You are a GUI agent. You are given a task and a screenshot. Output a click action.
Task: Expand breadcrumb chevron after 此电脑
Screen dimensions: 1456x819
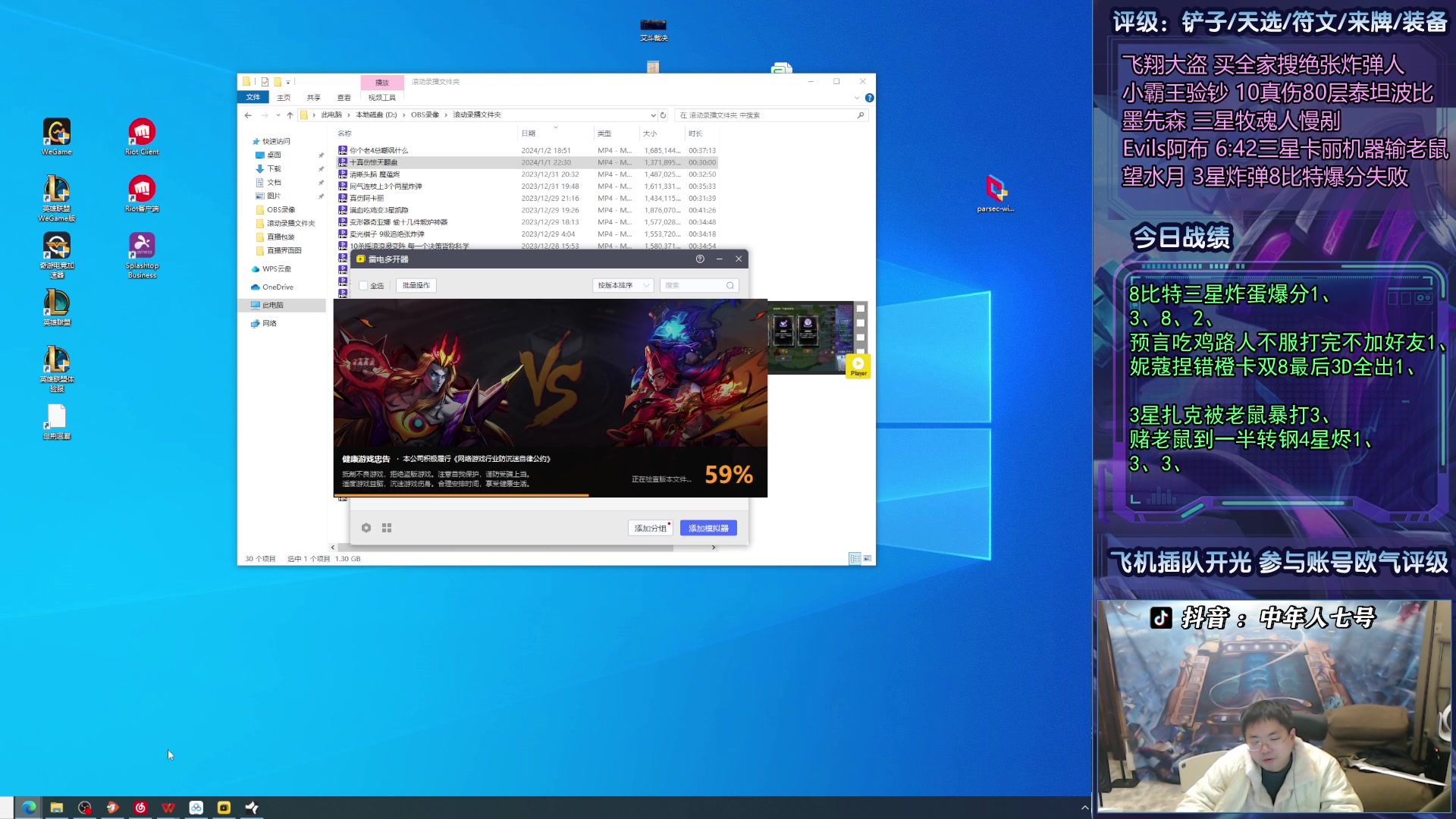[349, 115]
